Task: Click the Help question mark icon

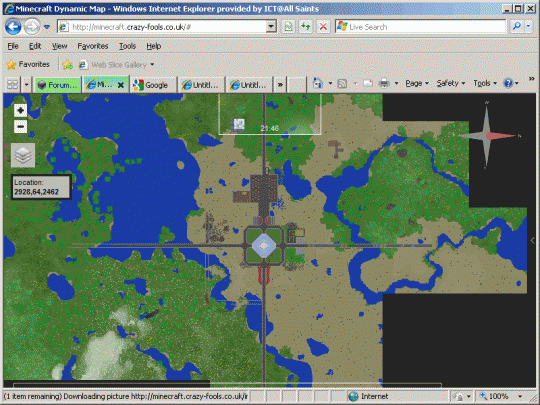Action: 508,83
